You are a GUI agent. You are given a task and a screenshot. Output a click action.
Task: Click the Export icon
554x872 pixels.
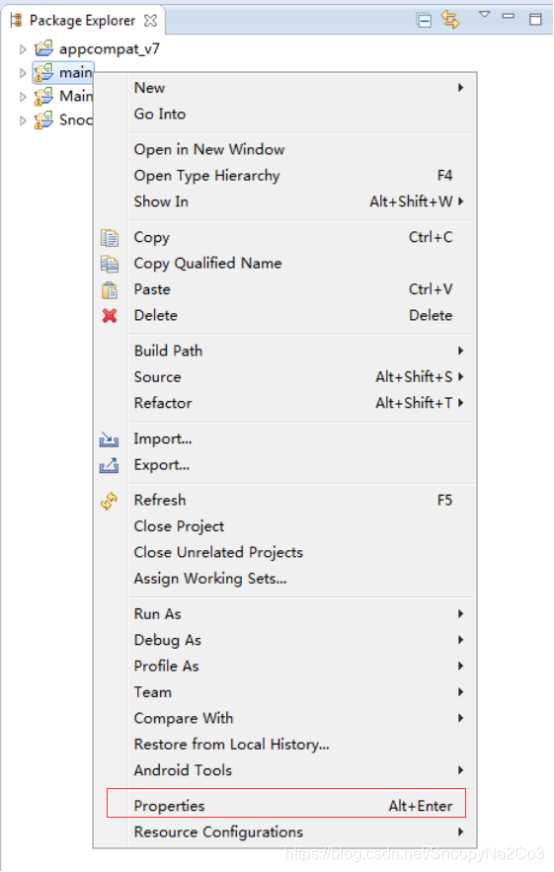click(109, 465)
